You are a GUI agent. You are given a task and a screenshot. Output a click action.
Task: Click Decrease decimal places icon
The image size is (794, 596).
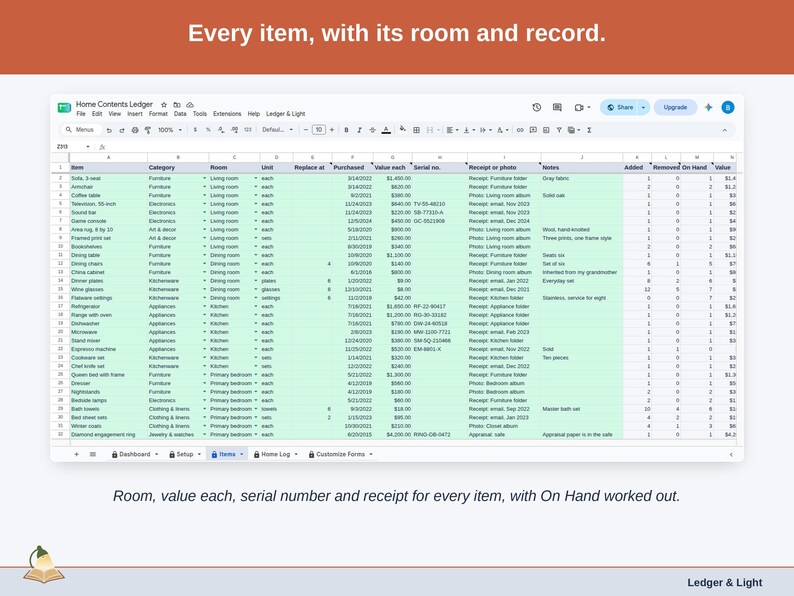[221, 130]
